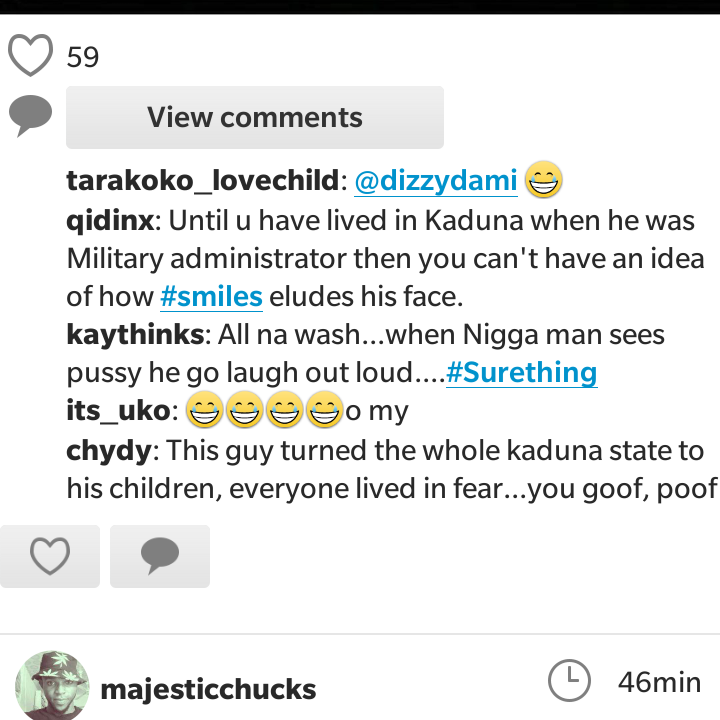Follow the @dizzydami mention link
720x720 pixels.
pyautogui.click(x=436, y=180)
